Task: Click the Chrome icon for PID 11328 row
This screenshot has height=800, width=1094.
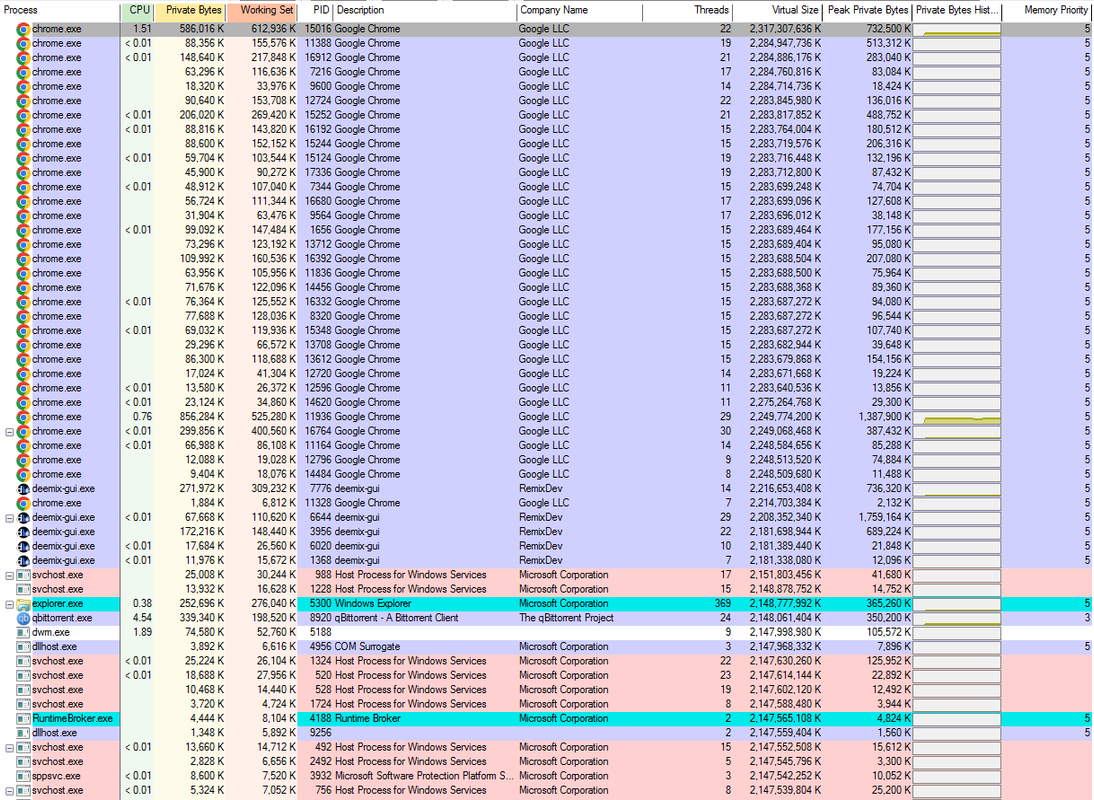Action: tap(23, 503)
